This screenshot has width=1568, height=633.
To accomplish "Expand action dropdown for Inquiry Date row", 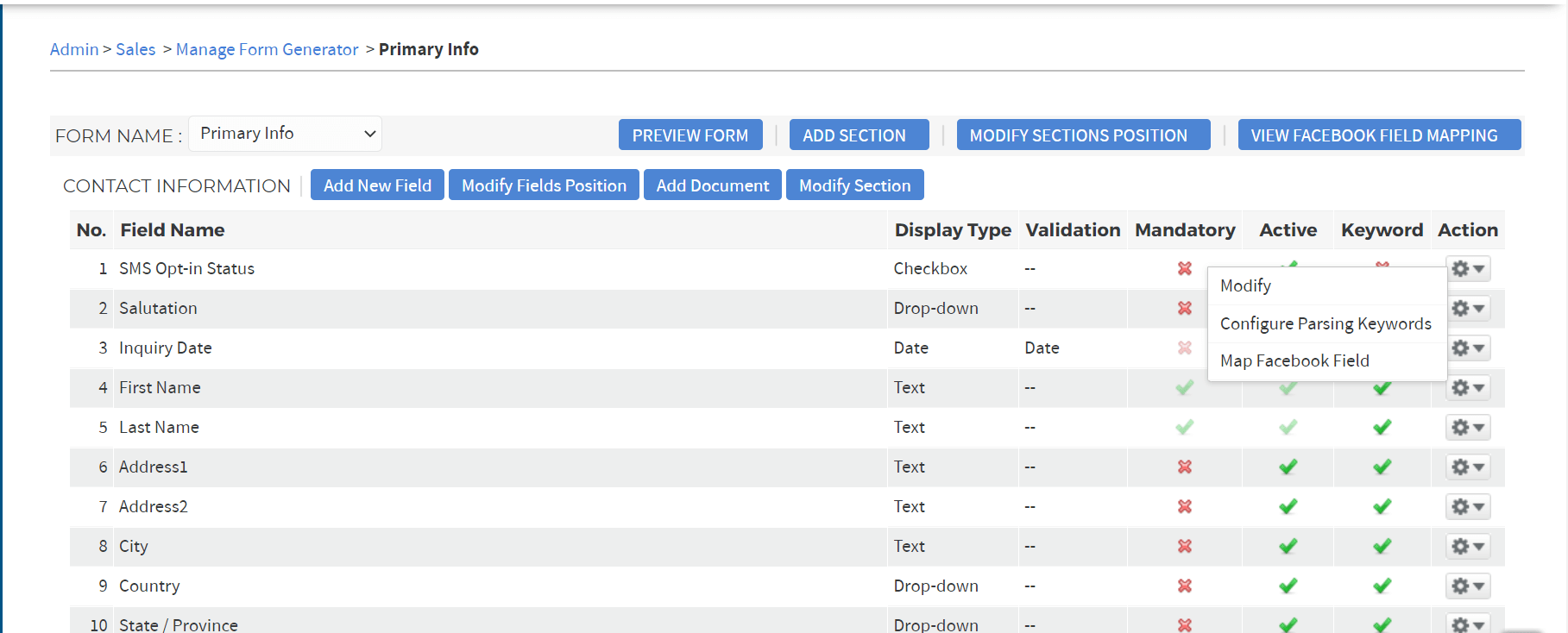I will [x=1467, y=348].
